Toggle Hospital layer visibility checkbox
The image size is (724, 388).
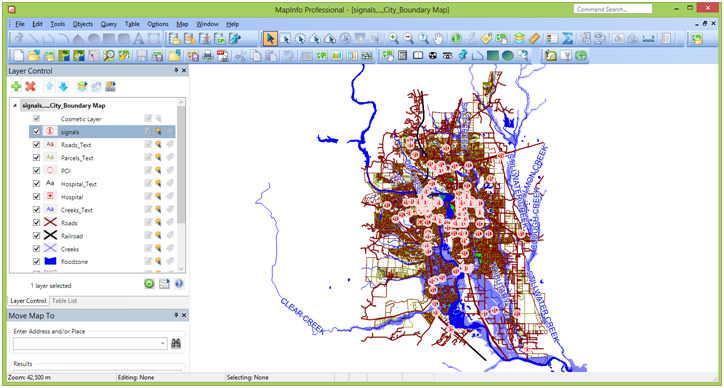[36, 197]
